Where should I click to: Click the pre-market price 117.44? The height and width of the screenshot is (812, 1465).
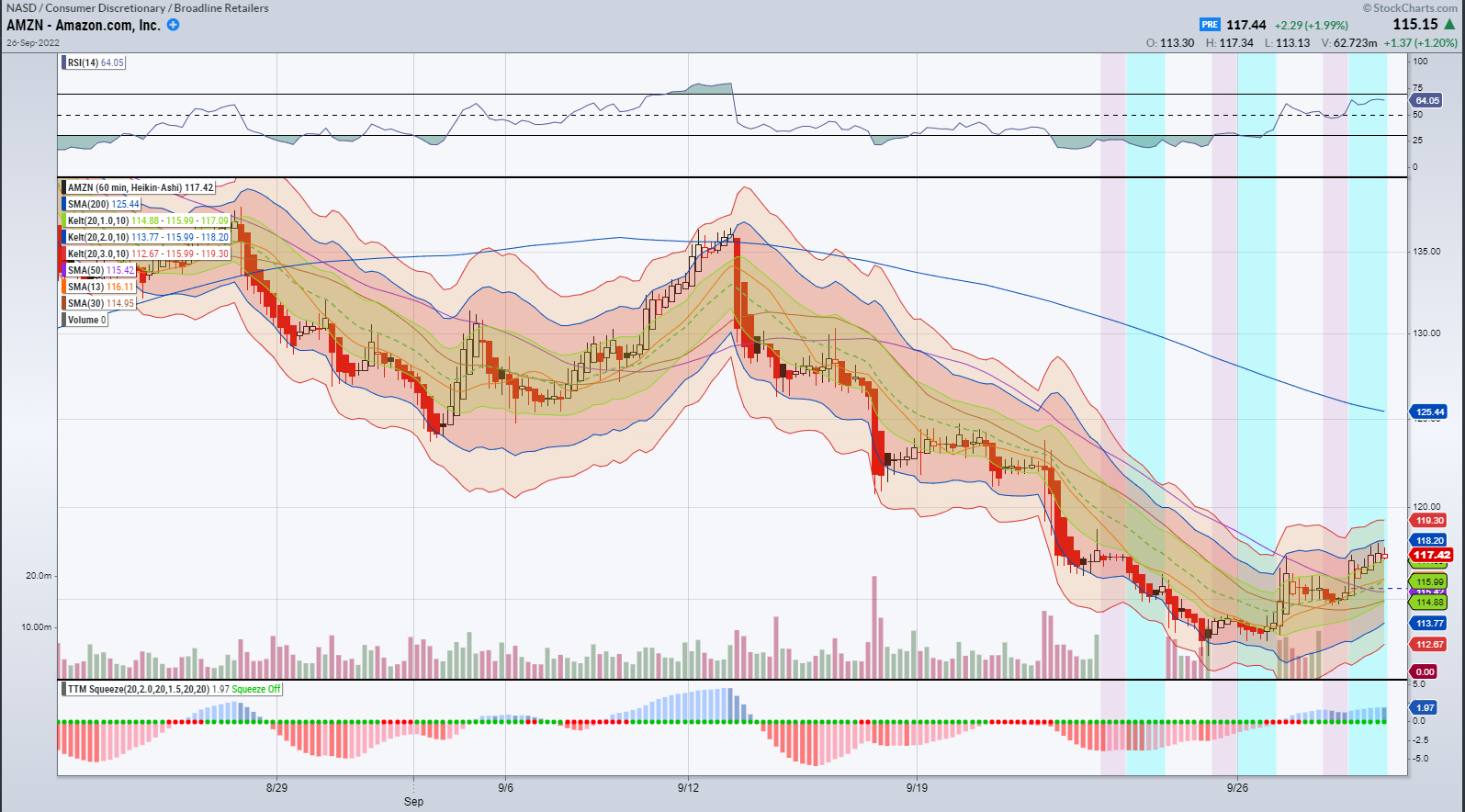click(x=1246, y=25)
